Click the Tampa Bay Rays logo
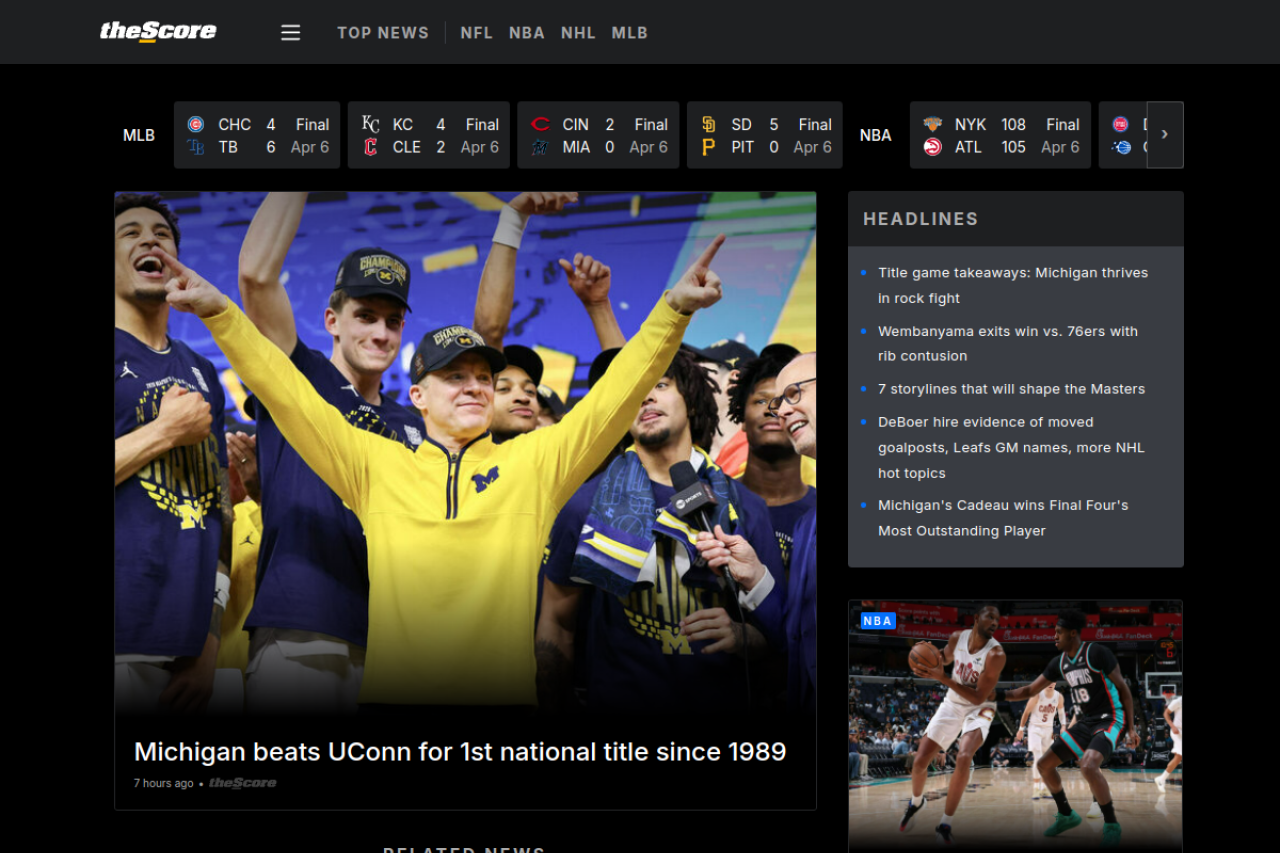This screenshot has height=853, width=1280. (x=197, y=146)
